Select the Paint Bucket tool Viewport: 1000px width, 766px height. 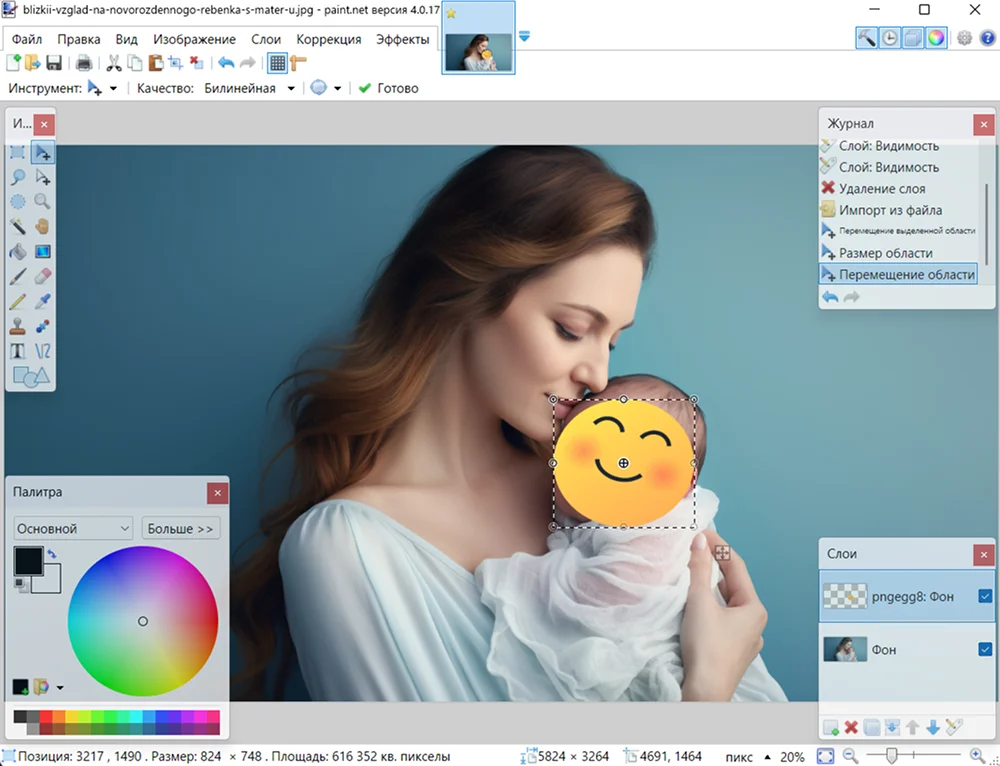coord(17,252)
